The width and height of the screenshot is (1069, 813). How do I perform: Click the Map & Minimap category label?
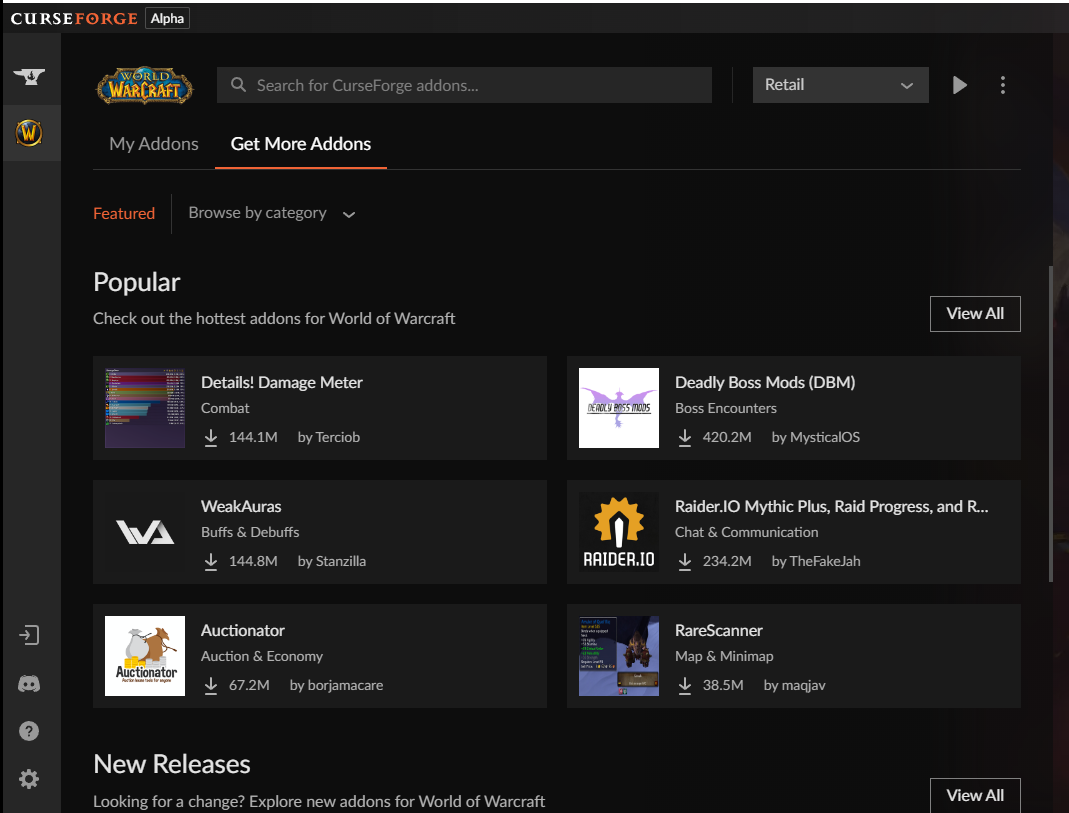pos(724,656)
